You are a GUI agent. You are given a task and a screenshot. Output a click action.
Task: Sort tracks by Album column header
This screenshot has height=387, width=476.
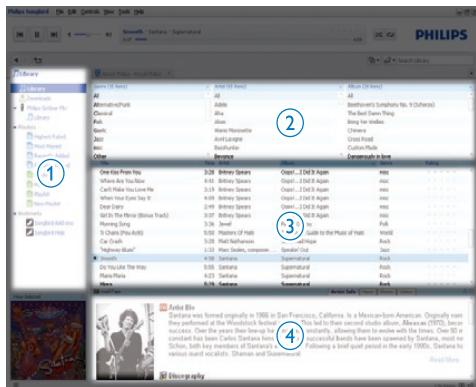click(288, 163)
